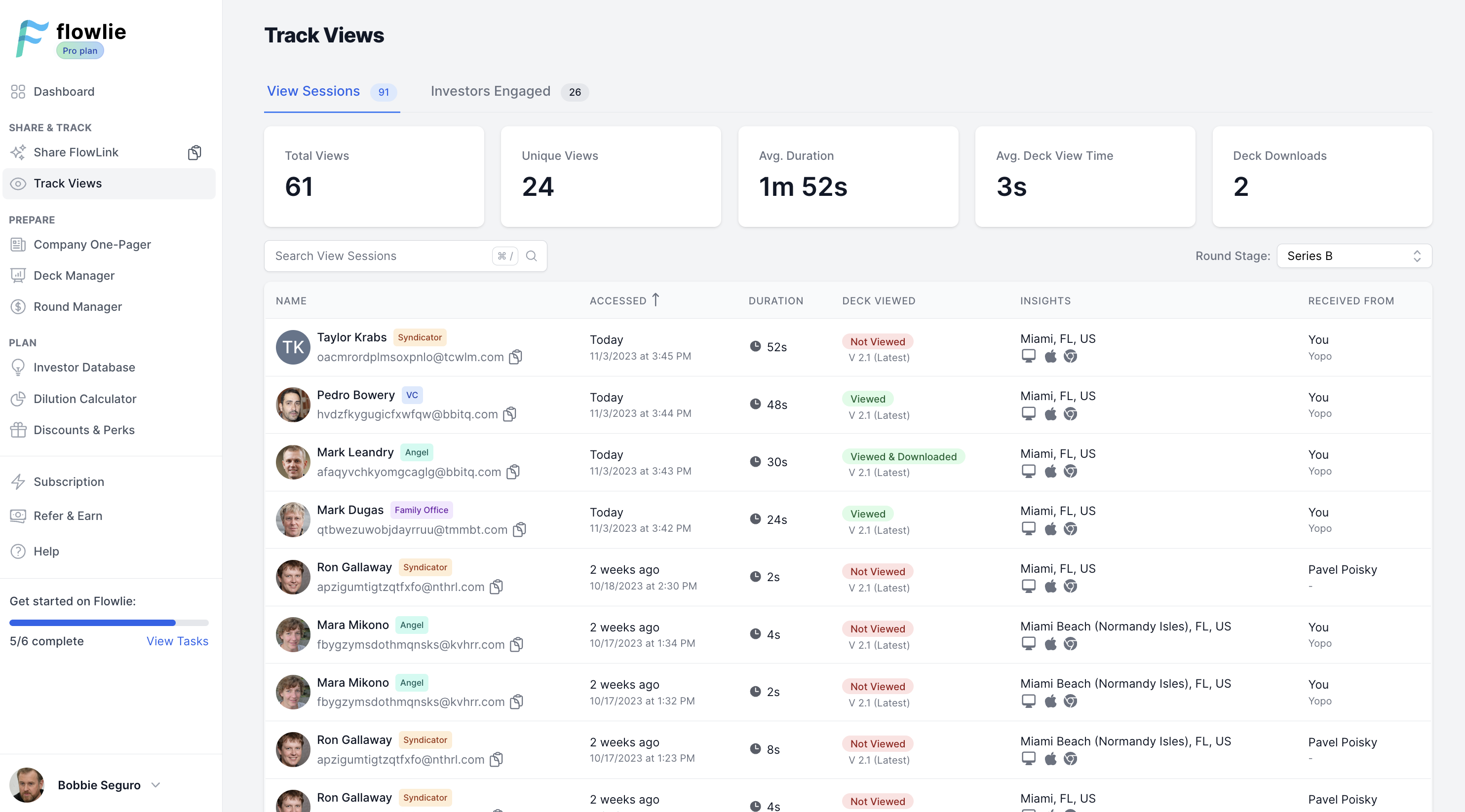Copy Taylor Krabs' email address
Viewport: 1465px width, 812px height.
[515, 357]
